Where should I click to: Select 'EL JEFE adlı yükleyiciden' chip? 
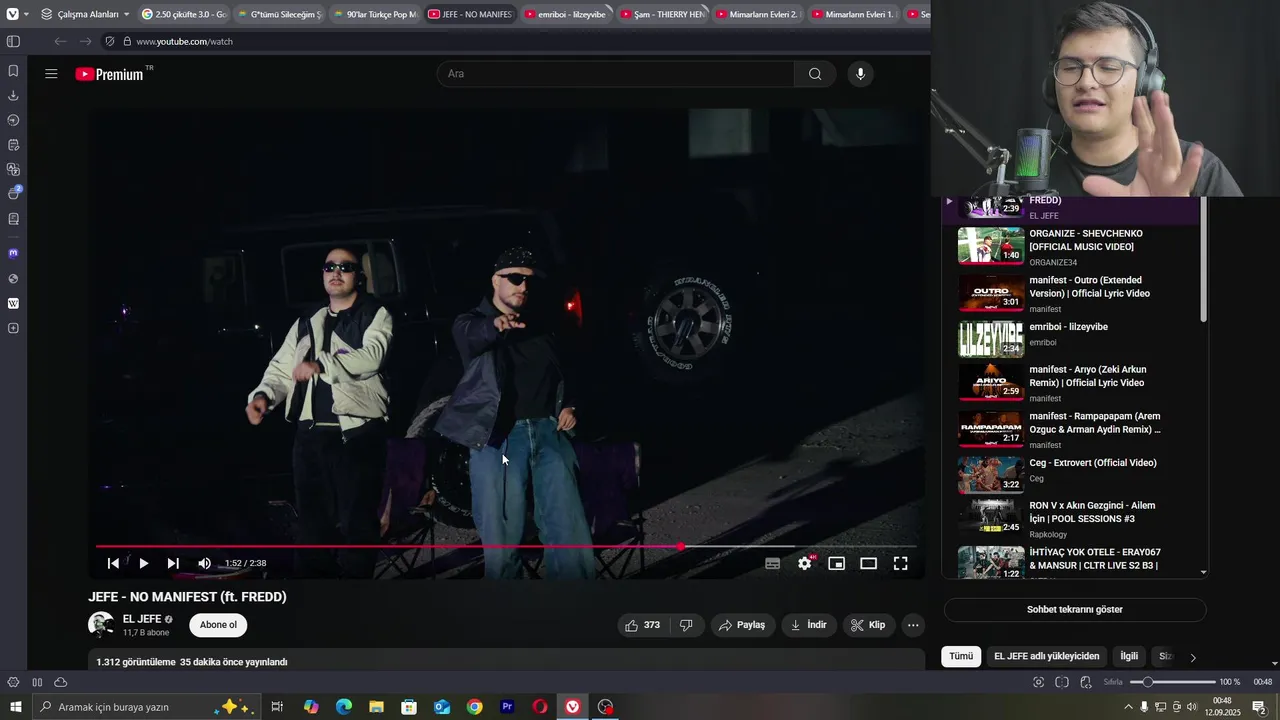click(1047, 656)
